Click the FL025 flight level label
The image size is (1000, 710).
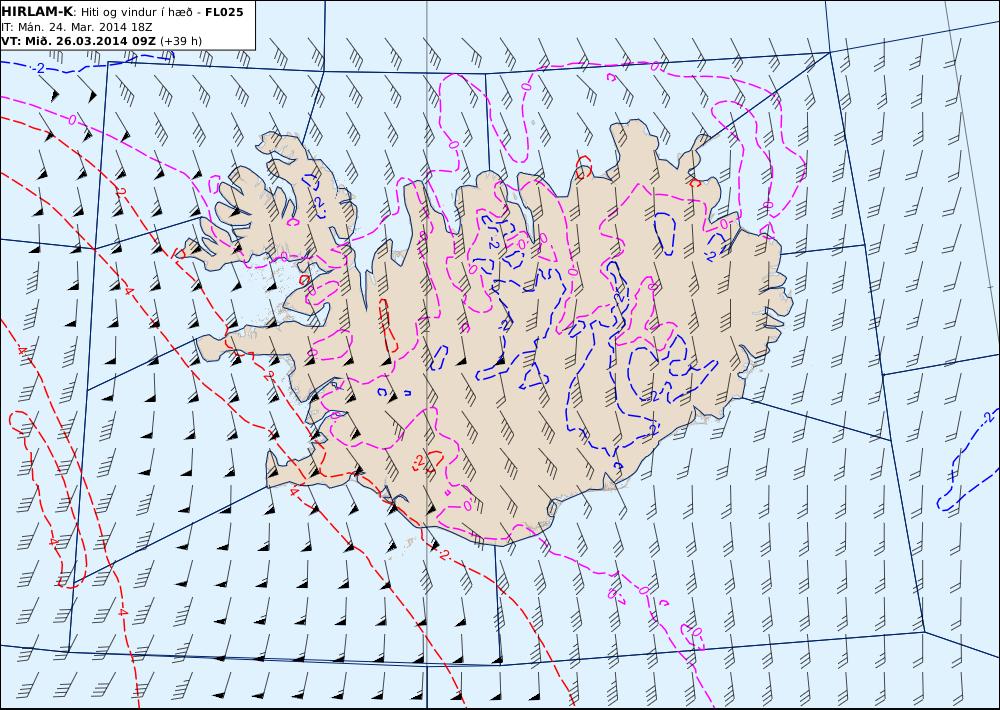point(224,12)
